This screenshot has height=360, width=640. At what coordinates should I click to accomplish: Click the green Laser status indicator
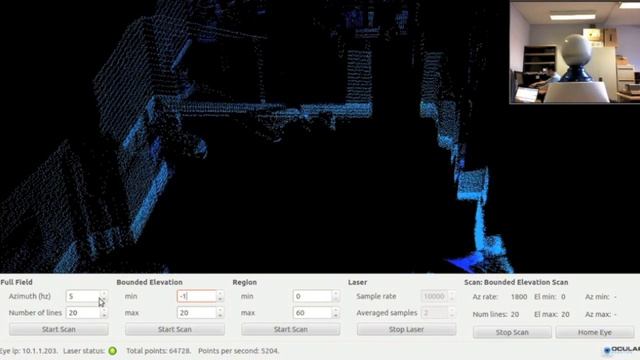113,351
